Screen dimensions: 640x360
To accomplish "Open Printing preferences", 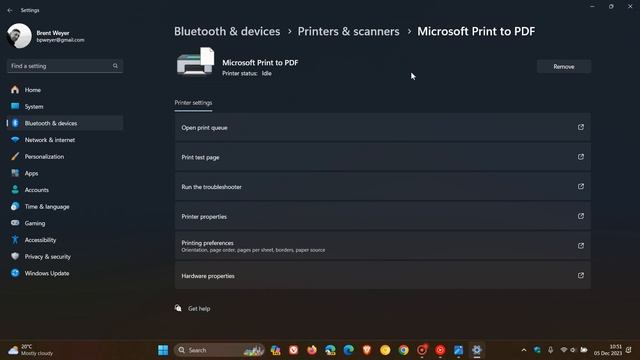I will [382, 246].
